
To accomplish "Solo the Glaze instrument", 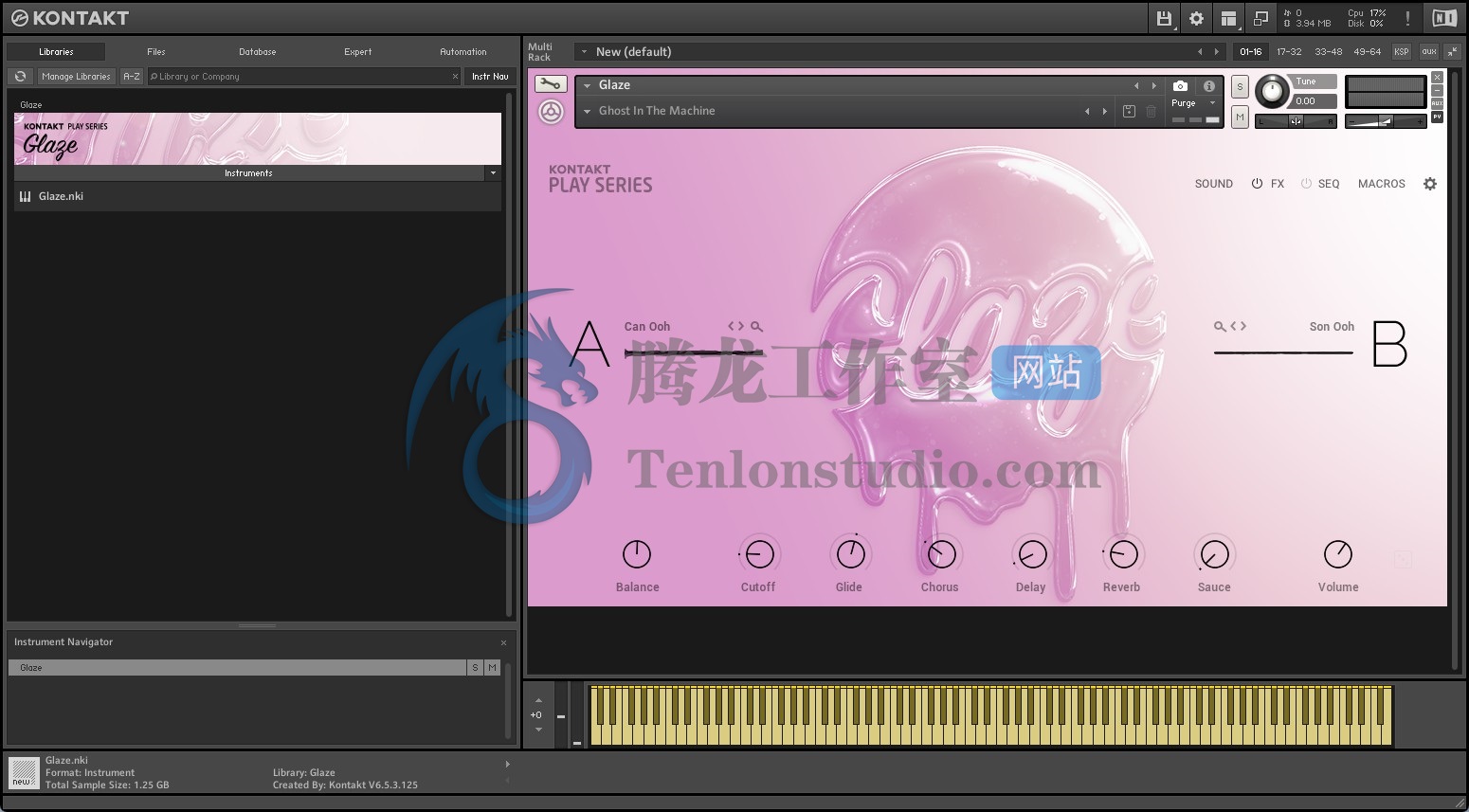I will click(x=1240, y=86).
